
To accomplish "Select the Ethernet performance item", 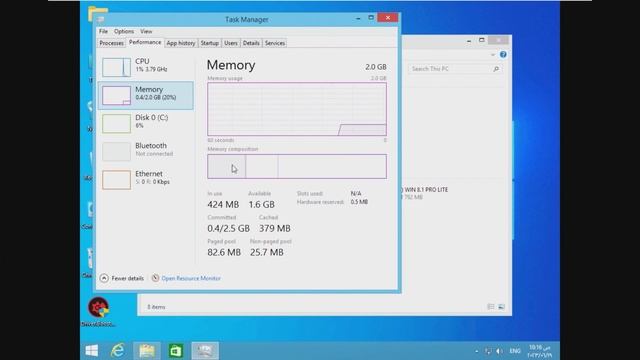I will [146, 180].
